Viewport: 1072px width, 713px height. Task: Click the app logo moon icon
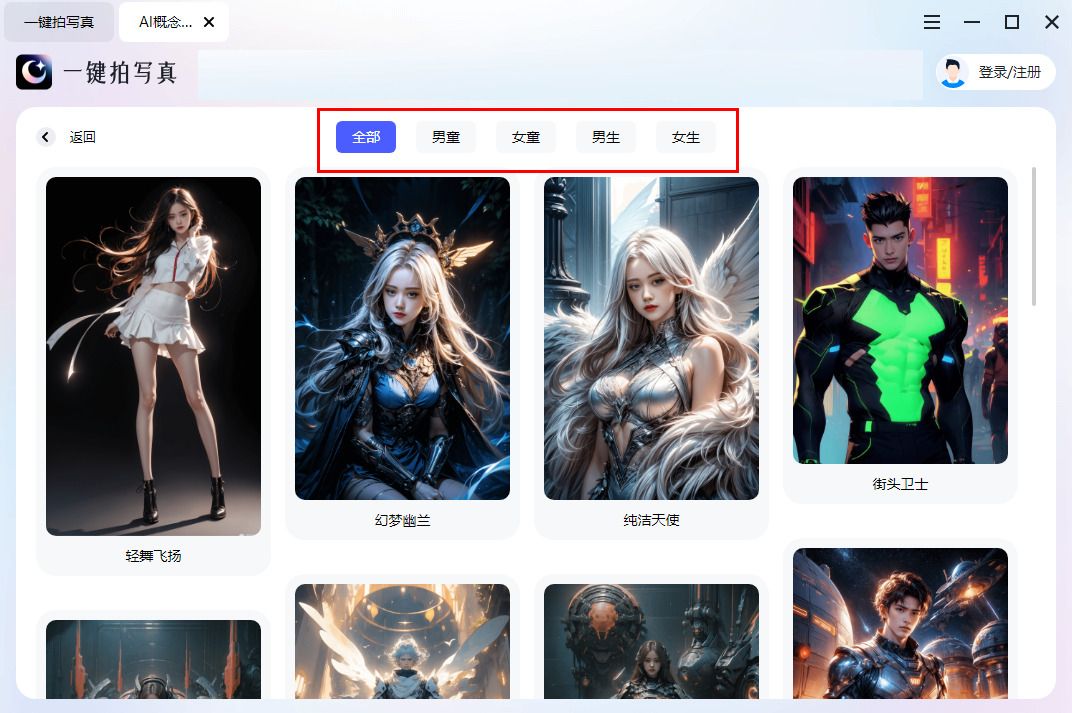coord(34,72)
